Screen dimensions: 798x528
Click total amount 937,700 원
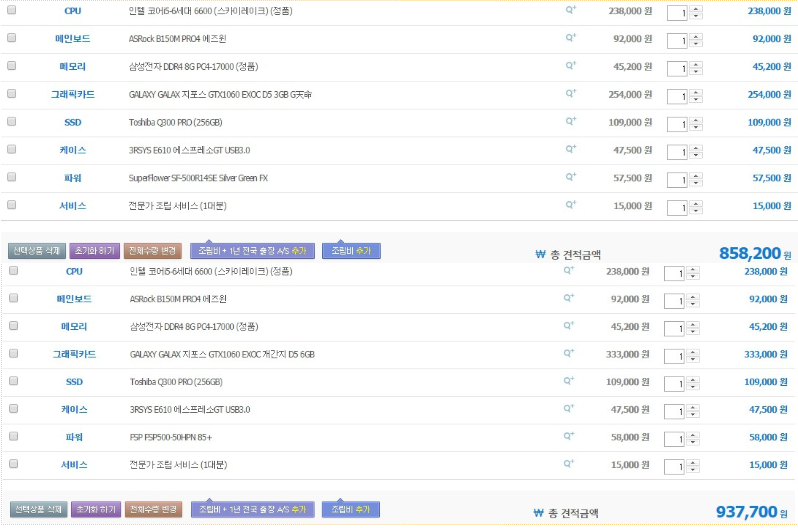pos(752,511)
